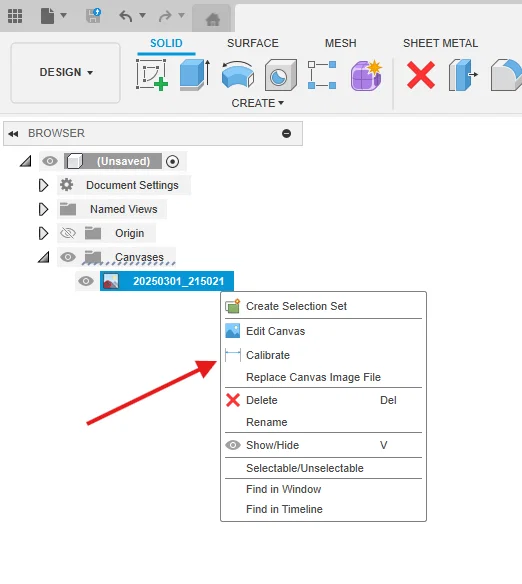Select the Create Form tool
The image size is (522, 584).
coord(366,75)
